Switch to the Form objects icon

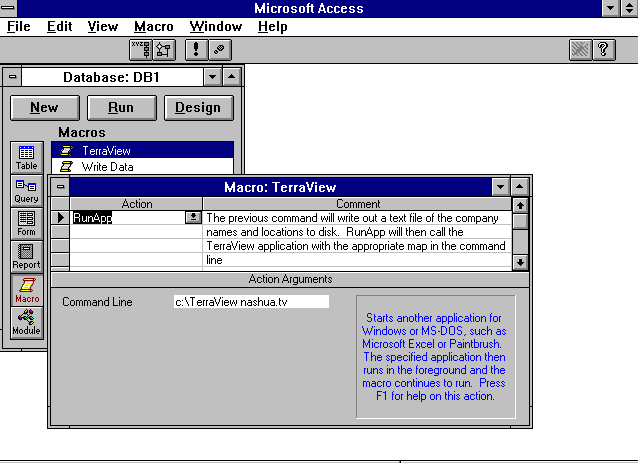[x=26, y=223]
